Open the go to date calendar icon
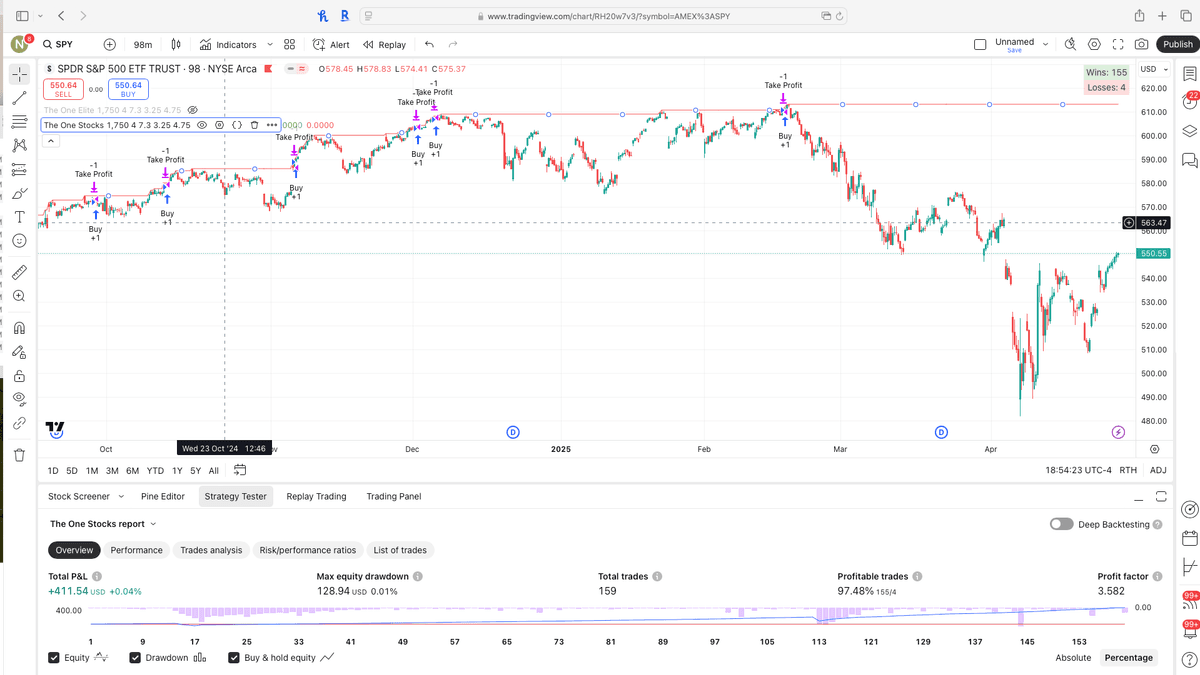 pyautogui.click(x=240, y=470)
